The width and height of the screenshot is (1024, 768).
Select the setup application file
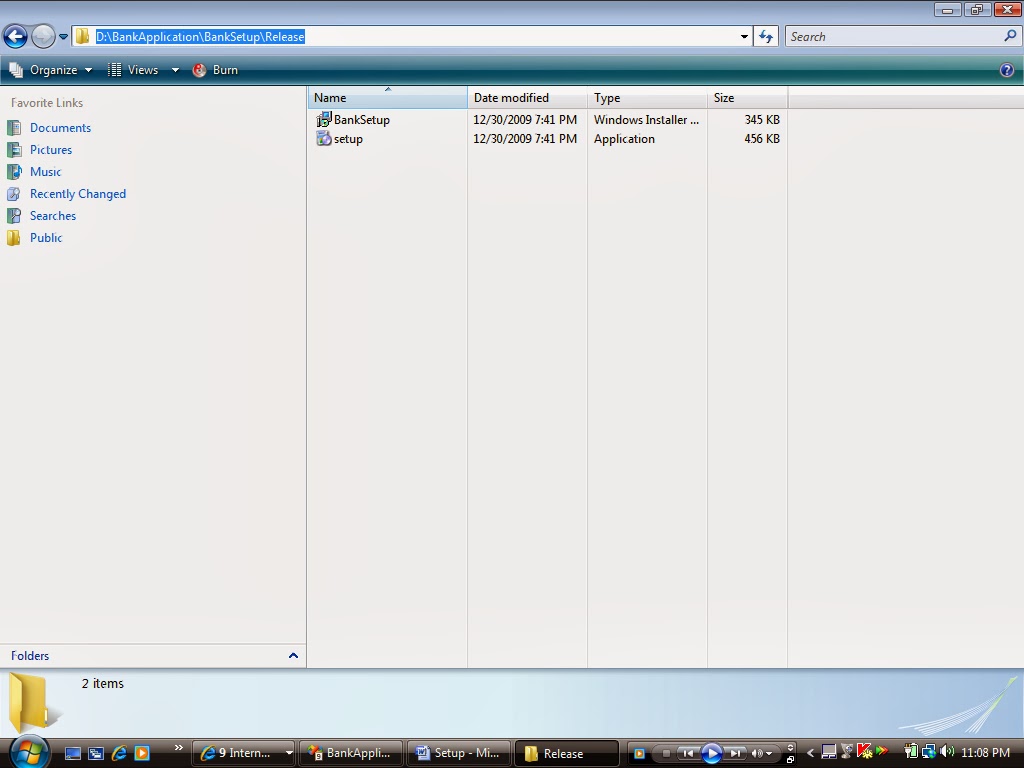[x=348, y=138]
